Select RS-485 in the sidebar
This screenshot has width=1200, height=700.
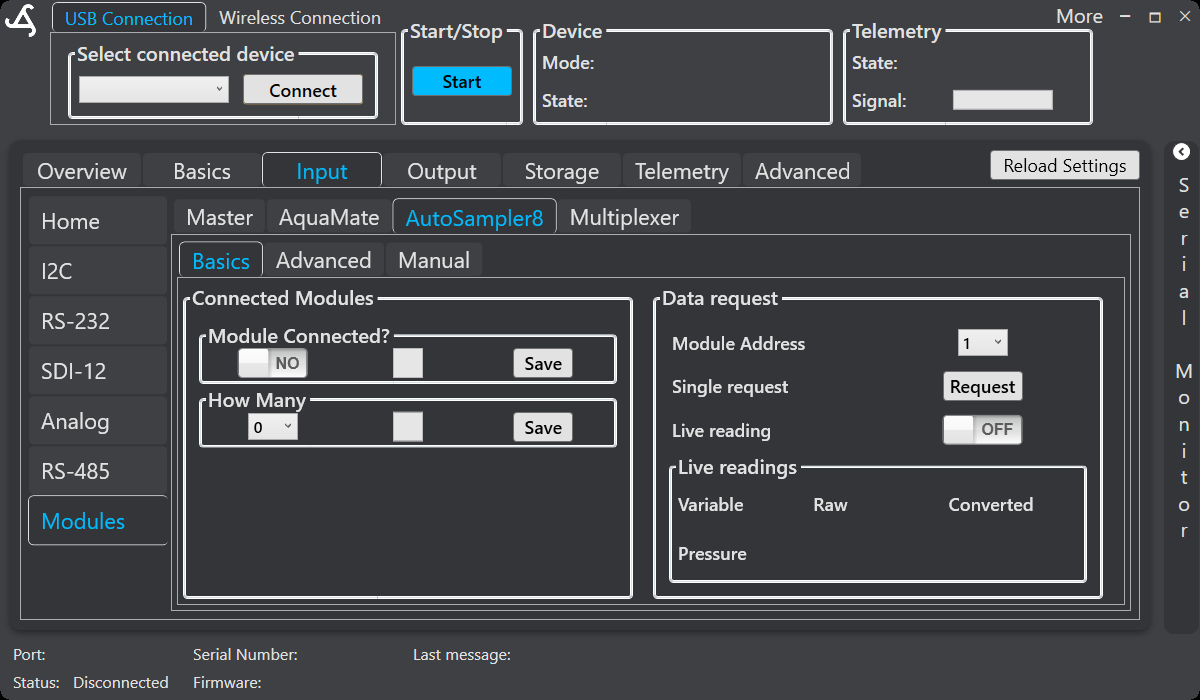point(98,471)
